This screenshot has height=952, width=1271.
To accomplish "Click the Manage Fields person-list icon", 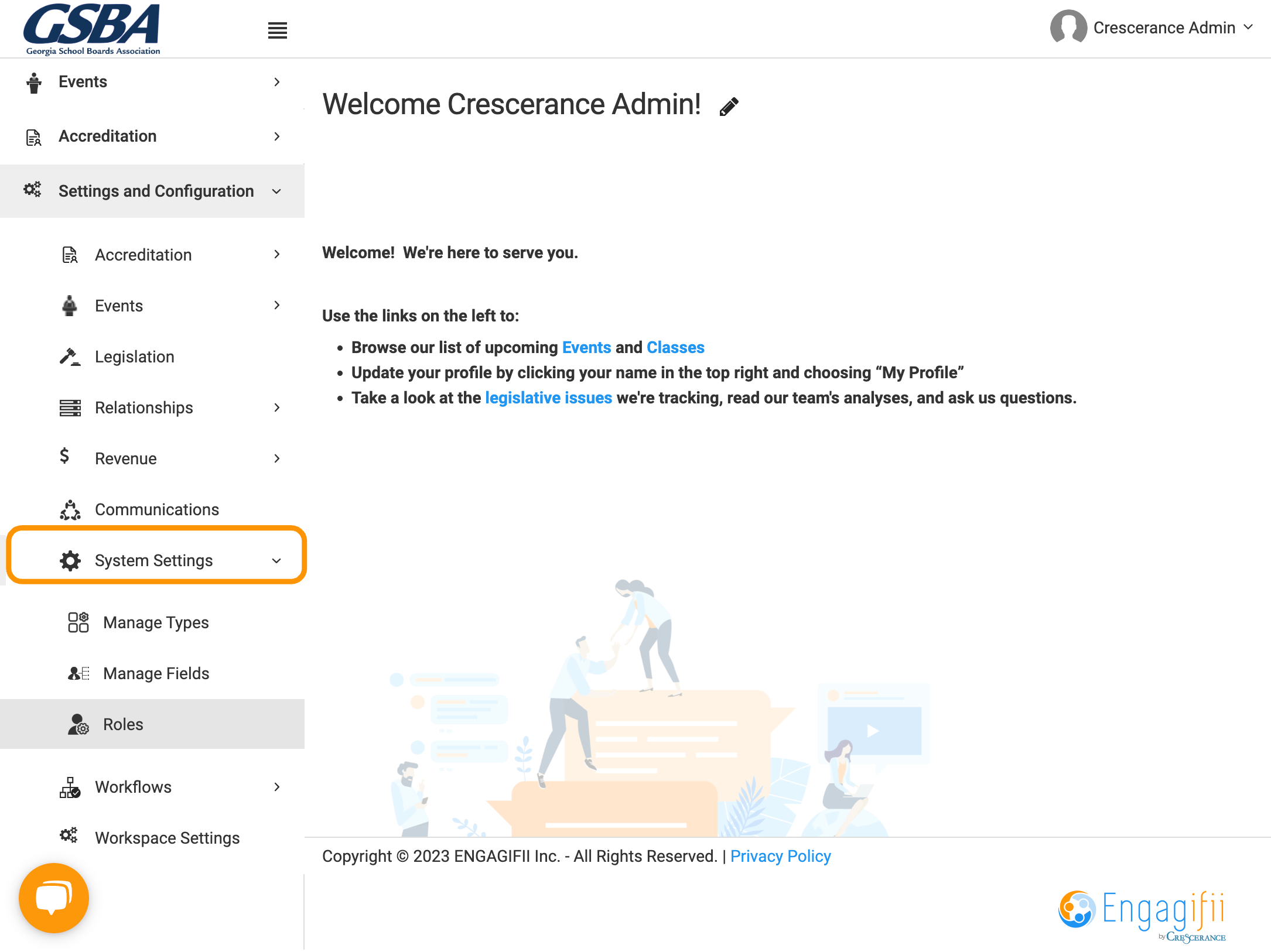I will [x=78, y=673].
